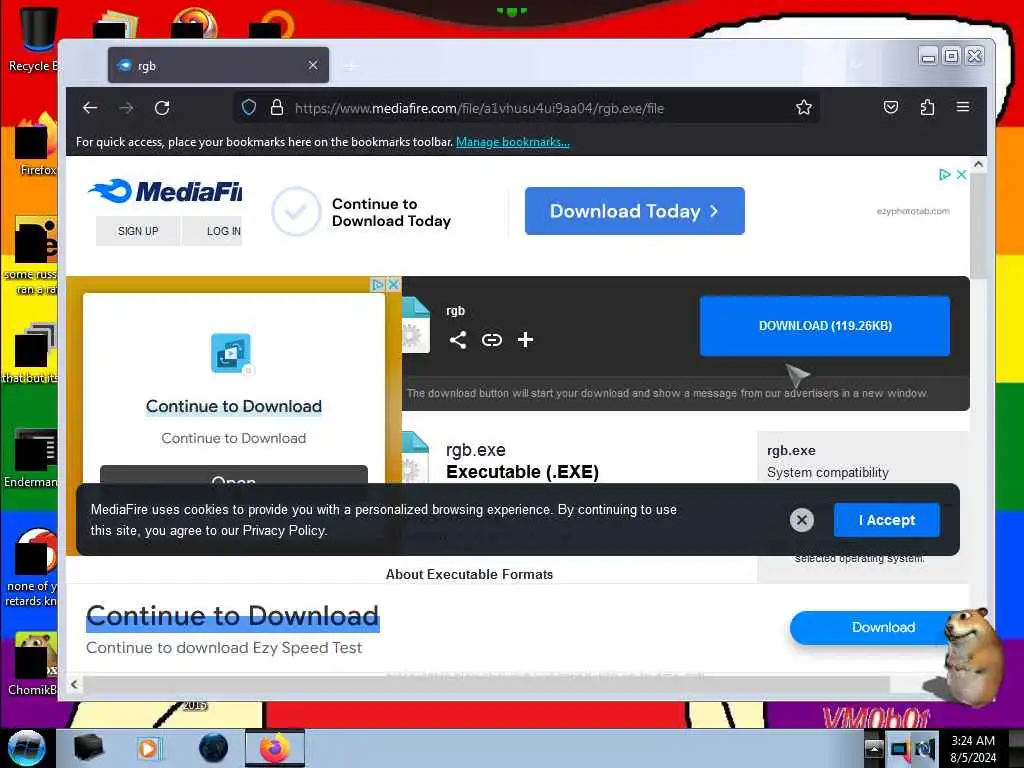
Task: Open the Extensions puzzle icon
Action: tap(927, 108)
